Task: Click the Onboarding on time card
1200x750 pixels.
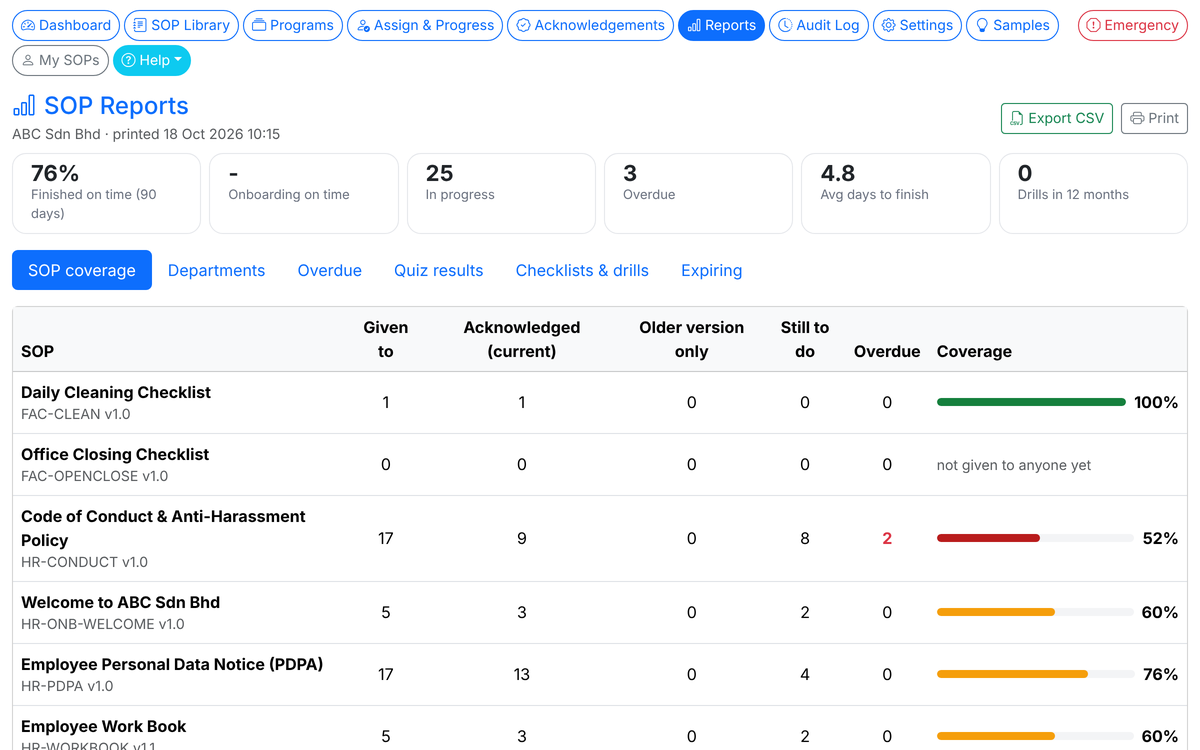Action: (303, 193)
